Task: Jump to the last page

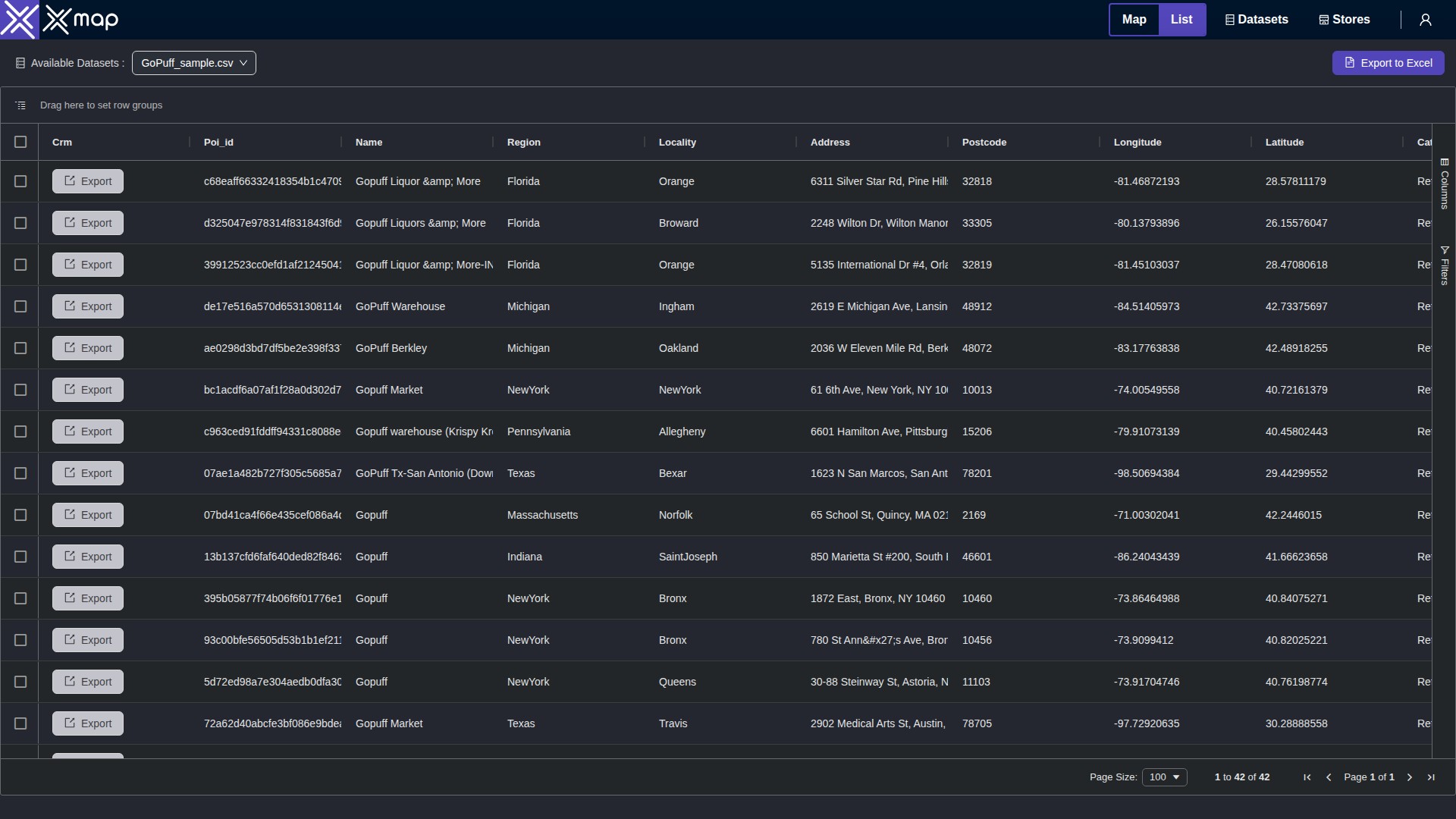Action: point(1431,777)
